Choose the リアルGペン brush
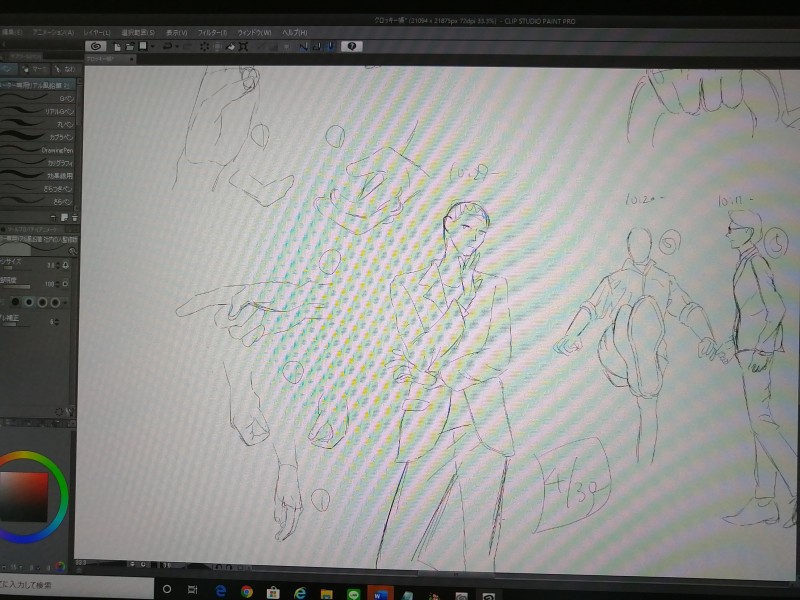 [38, 111]
